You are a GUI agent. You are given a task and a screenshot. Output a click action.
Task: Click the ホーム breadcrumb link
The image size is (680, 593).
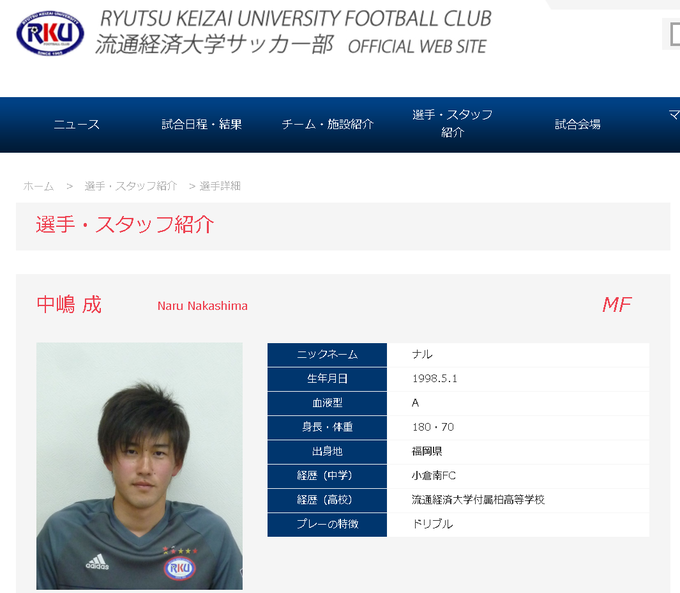(x=39, y=186)
